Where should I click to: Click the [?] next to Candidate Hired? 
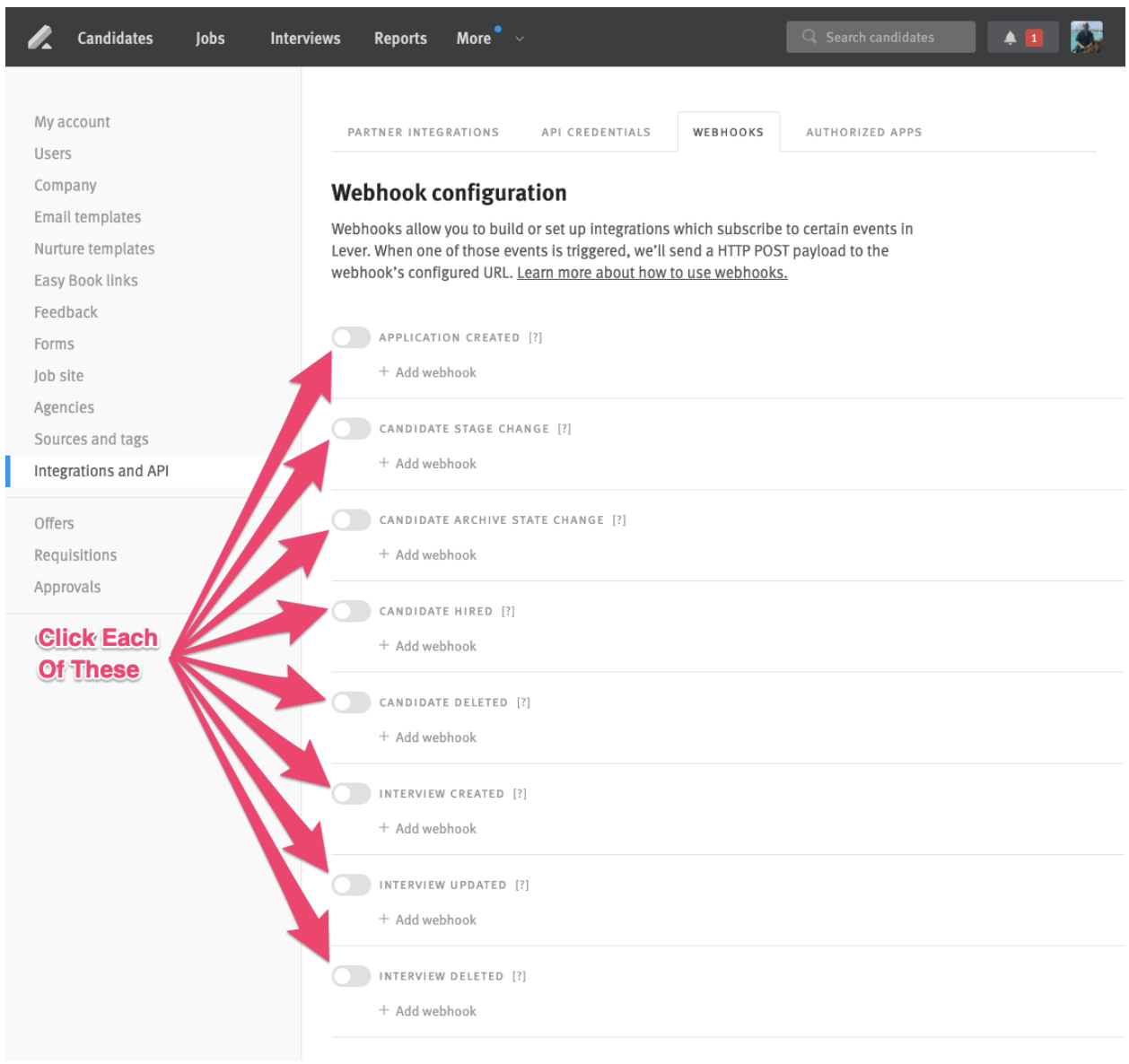509,611
